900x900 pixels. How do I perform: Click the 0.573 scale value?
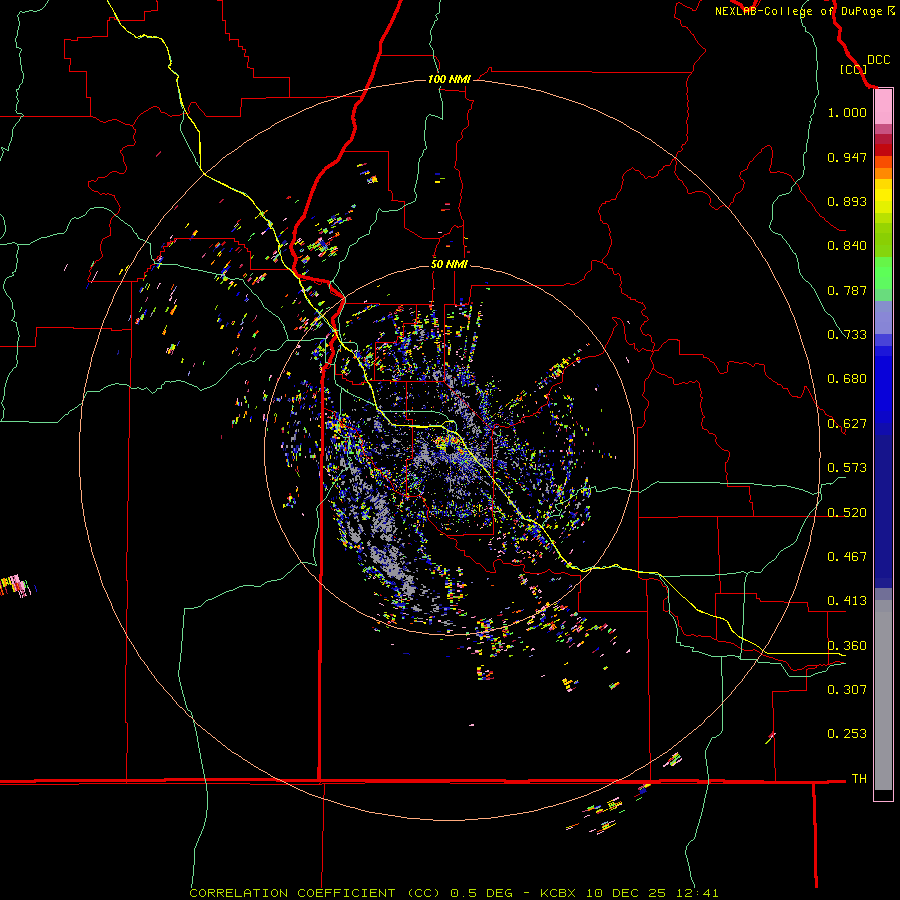click(x=847, y=468)
